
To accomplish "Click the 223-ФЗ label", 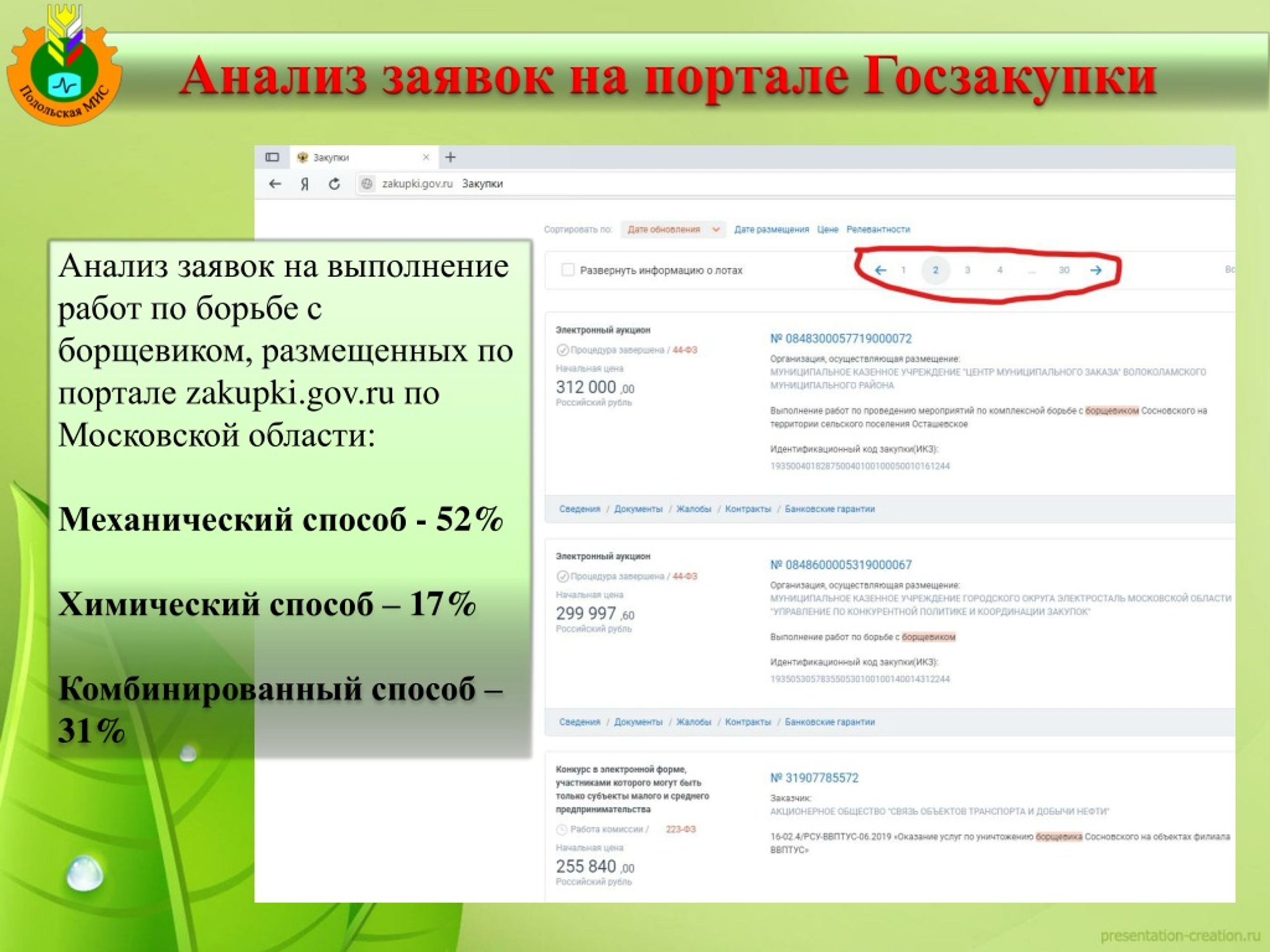I will point(680,829).
